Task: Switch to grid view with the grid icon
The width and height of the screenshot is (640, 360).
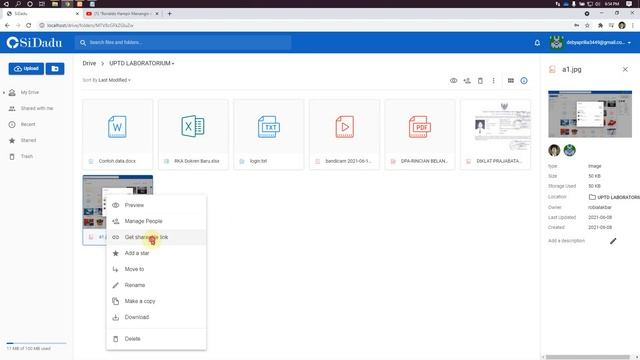Action: (511, 80)
